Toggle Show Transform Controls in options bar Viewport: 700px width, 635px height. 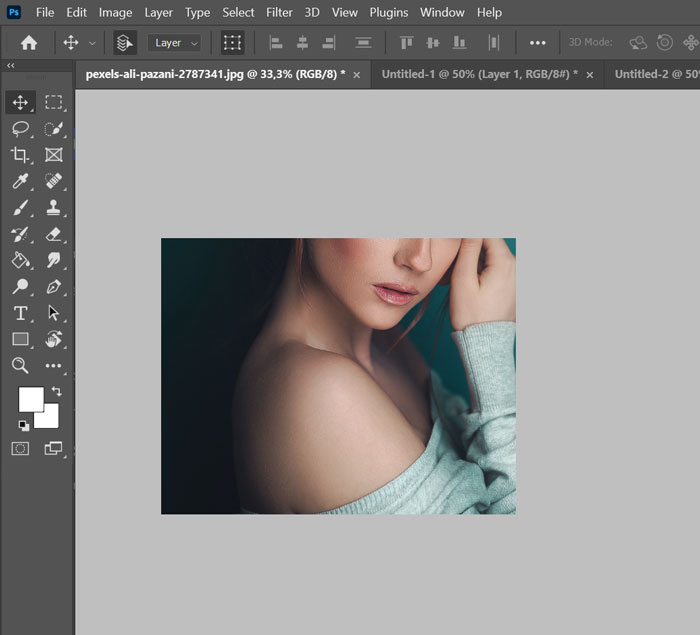pos(233,43)
